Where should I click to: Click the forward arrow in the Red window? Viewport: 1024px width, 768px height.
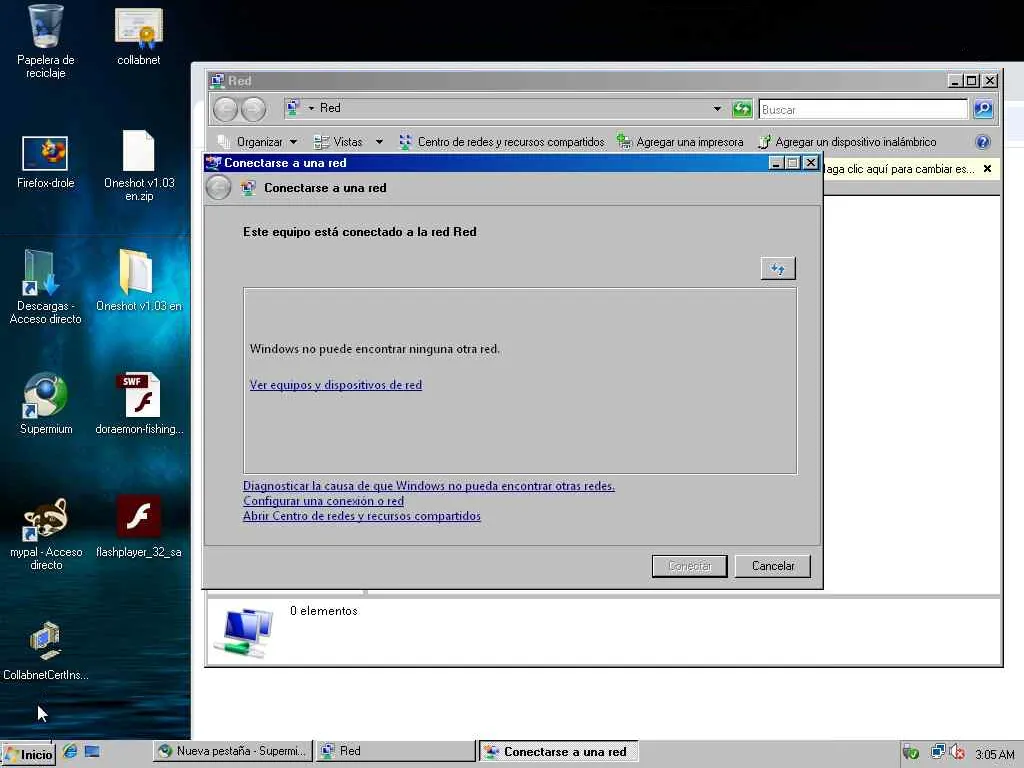(253, 109)
